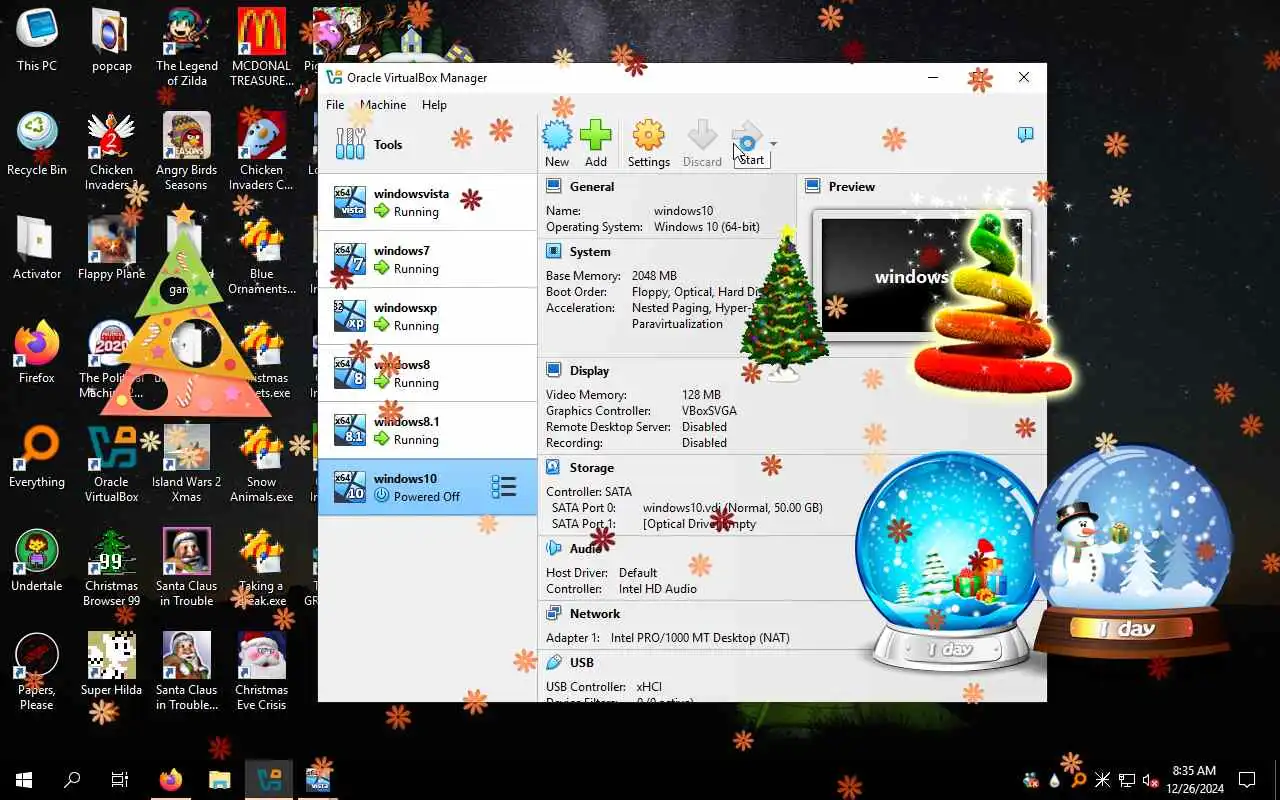The height and width of the screenshot is (800, 1280).
Task: Select the windows8.1 virtual machine
Action: click(x=427, y=430)
